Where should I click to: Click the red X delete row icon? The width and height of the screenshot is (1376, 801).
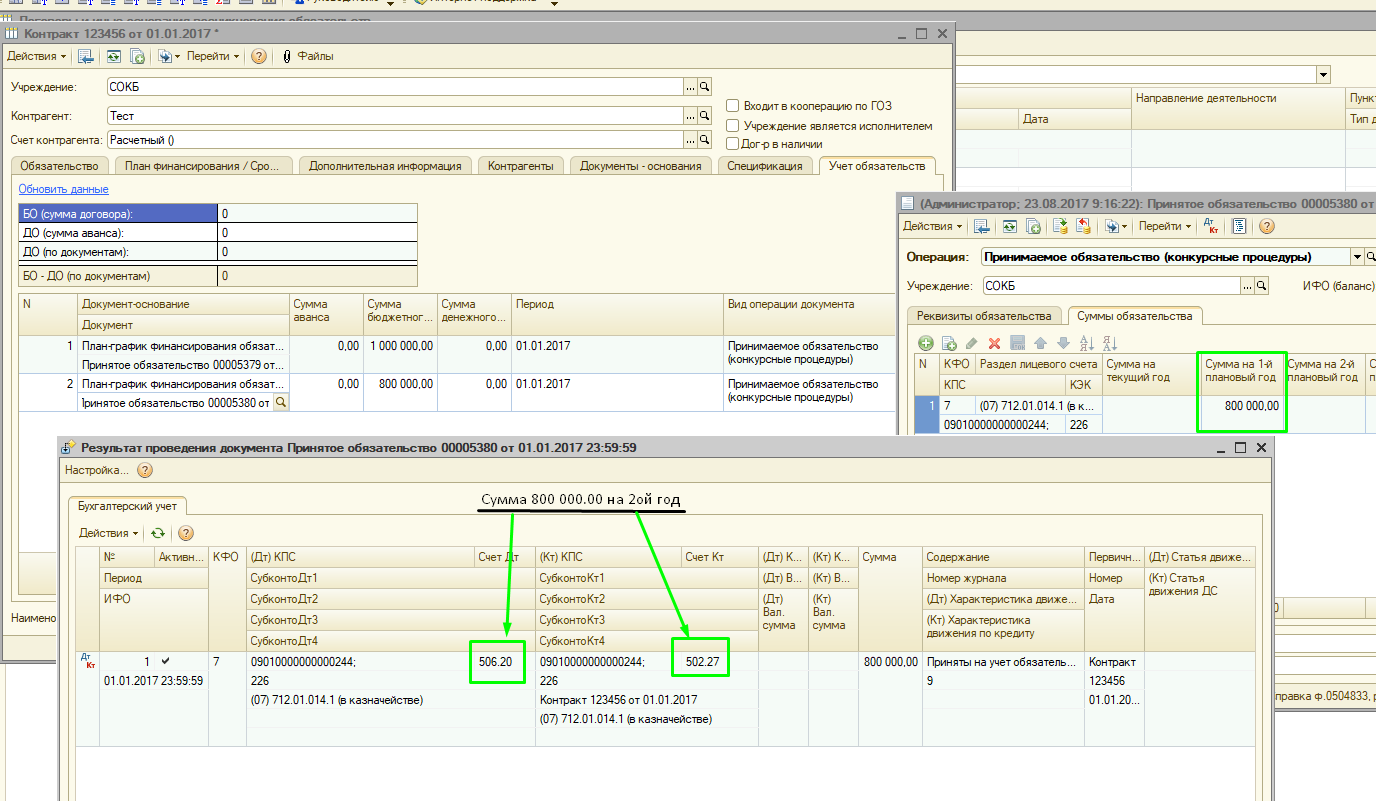994,343
